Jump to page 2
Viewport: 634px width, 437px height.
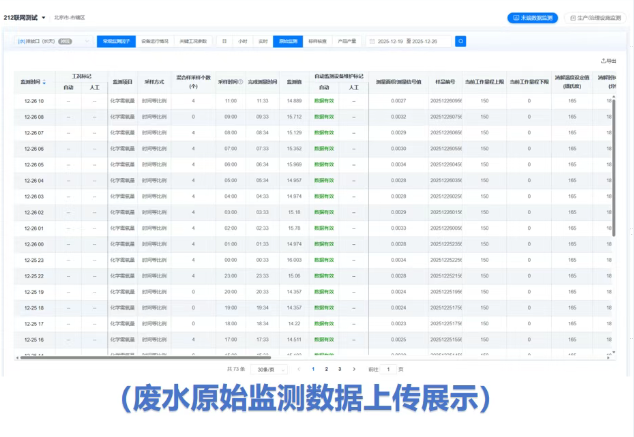point(324,369)
